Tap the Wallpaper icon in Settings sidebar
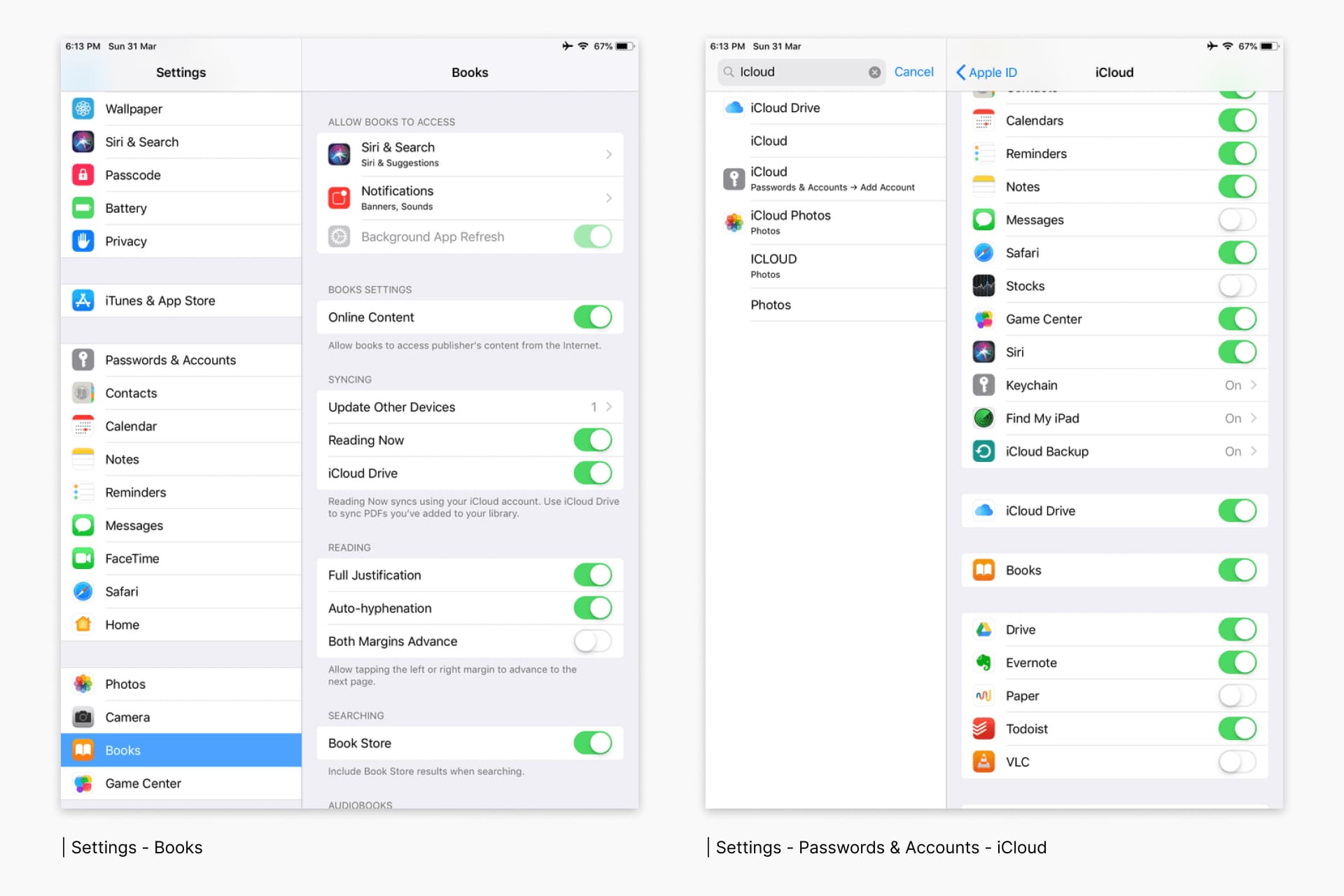Viewport: 1344px width, 896px height. [x=83, y=108]
